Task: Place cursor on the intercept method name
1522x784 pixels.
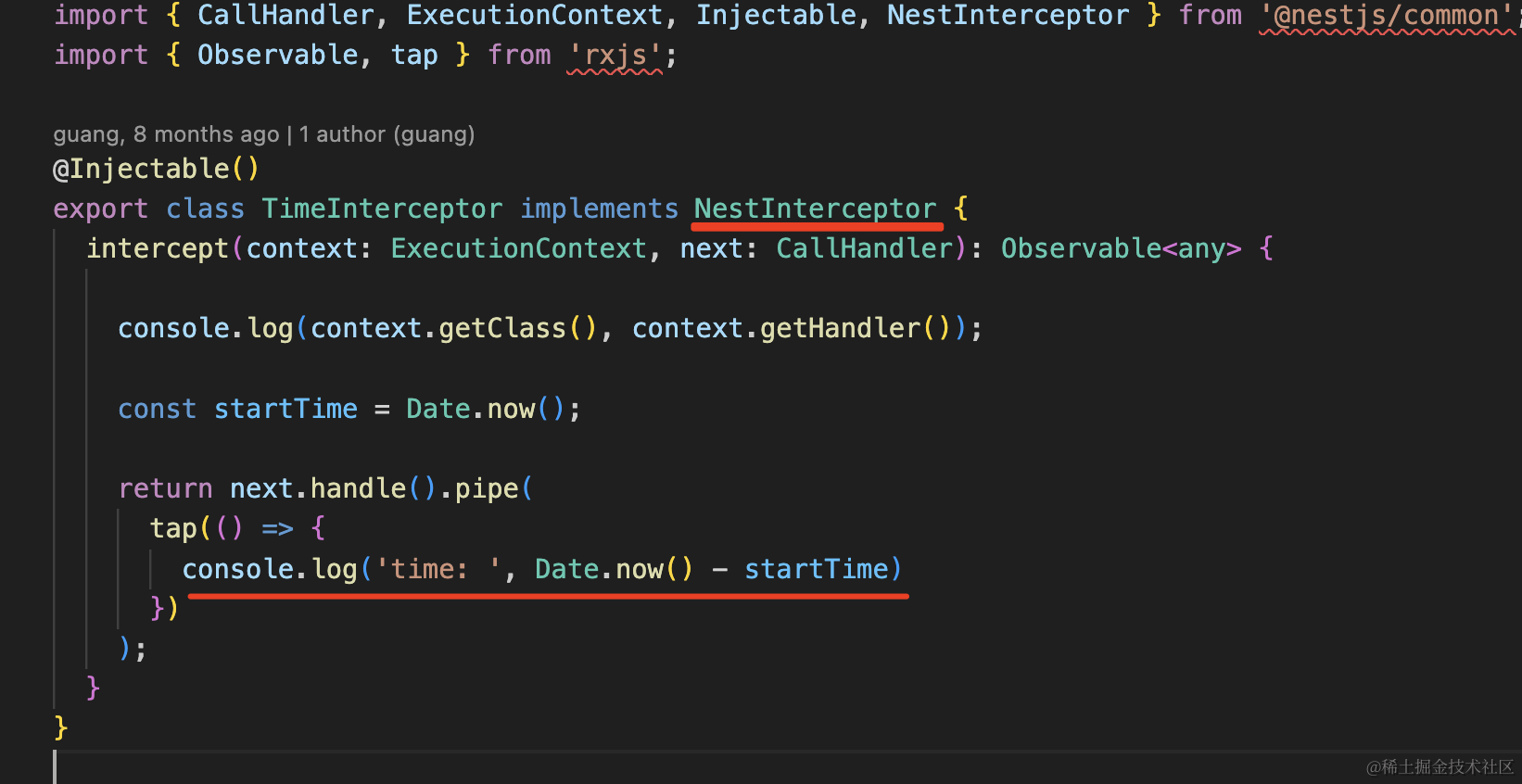Action: pos(158,248)
